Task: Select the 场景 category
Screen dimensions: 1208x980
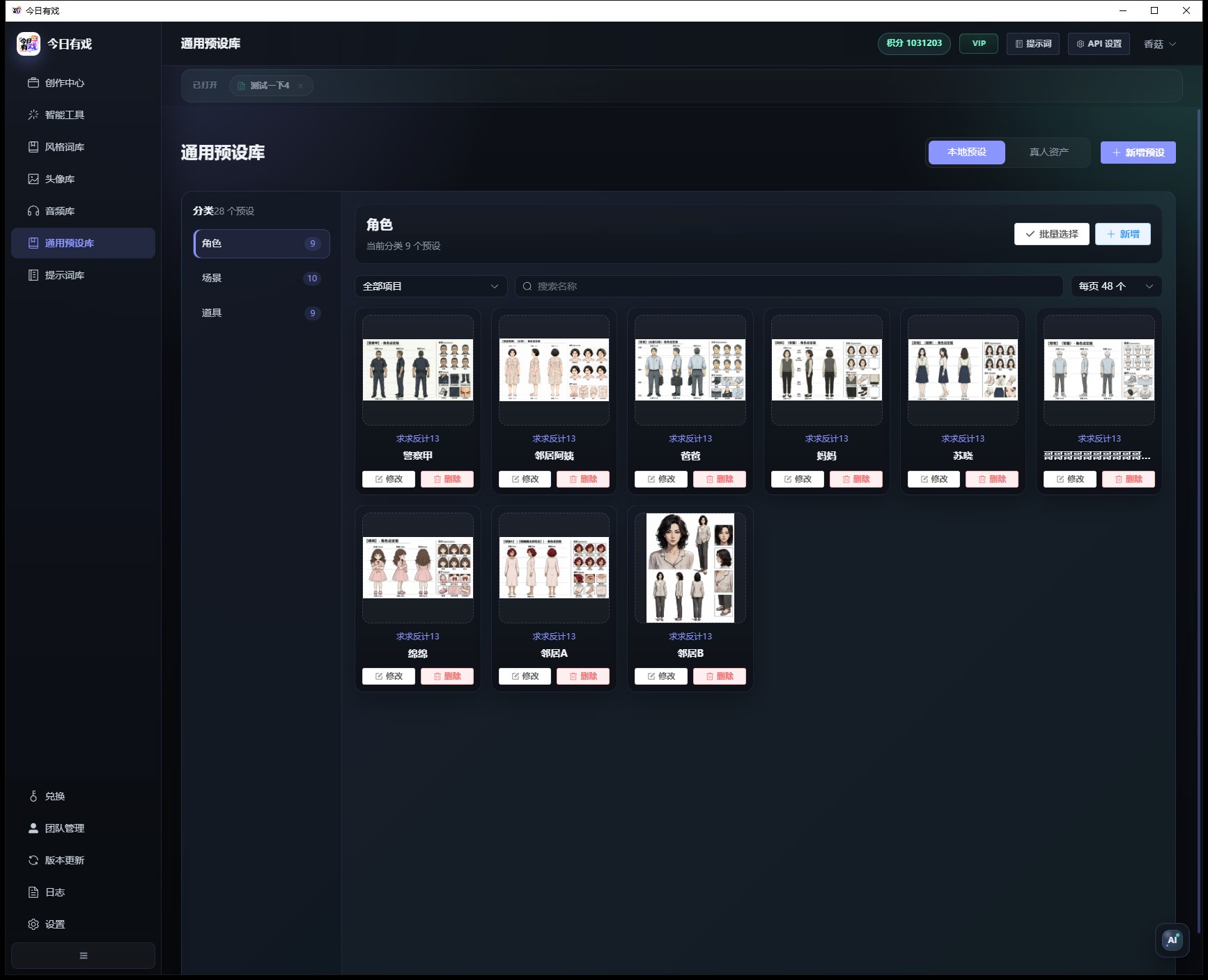Action: tap(261, 279)
